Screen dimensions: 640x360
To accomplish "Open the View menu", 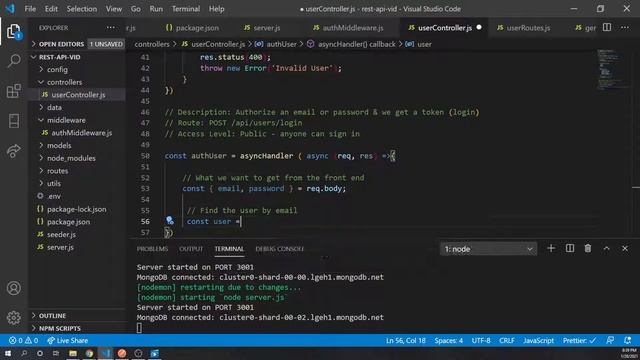I will point(114,9).
